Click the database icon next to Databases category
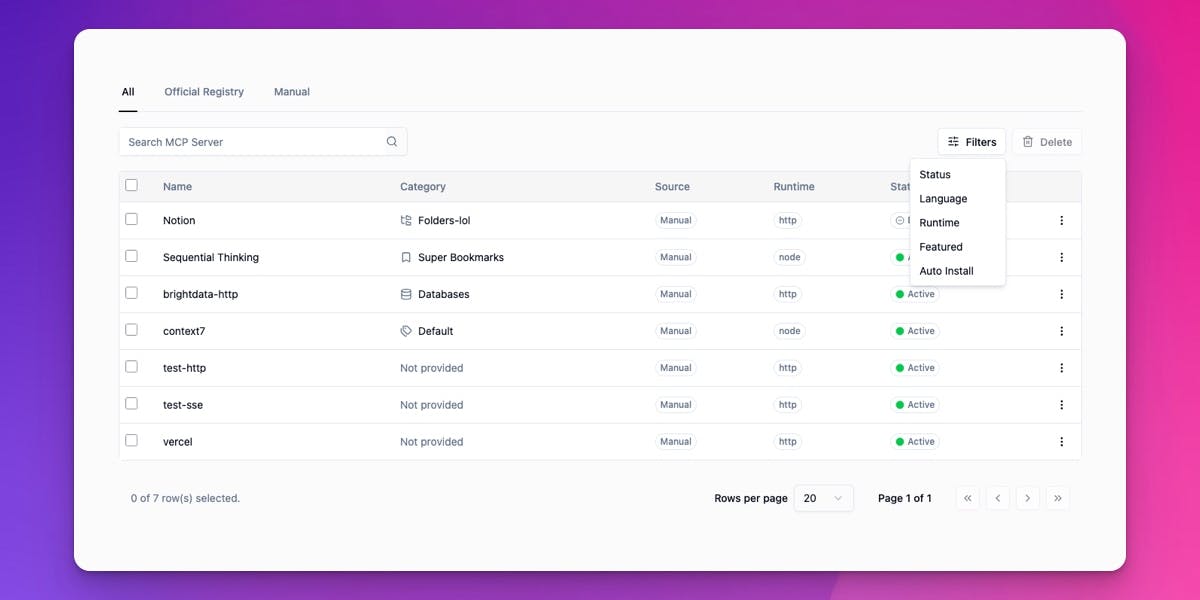 point(405,294)
